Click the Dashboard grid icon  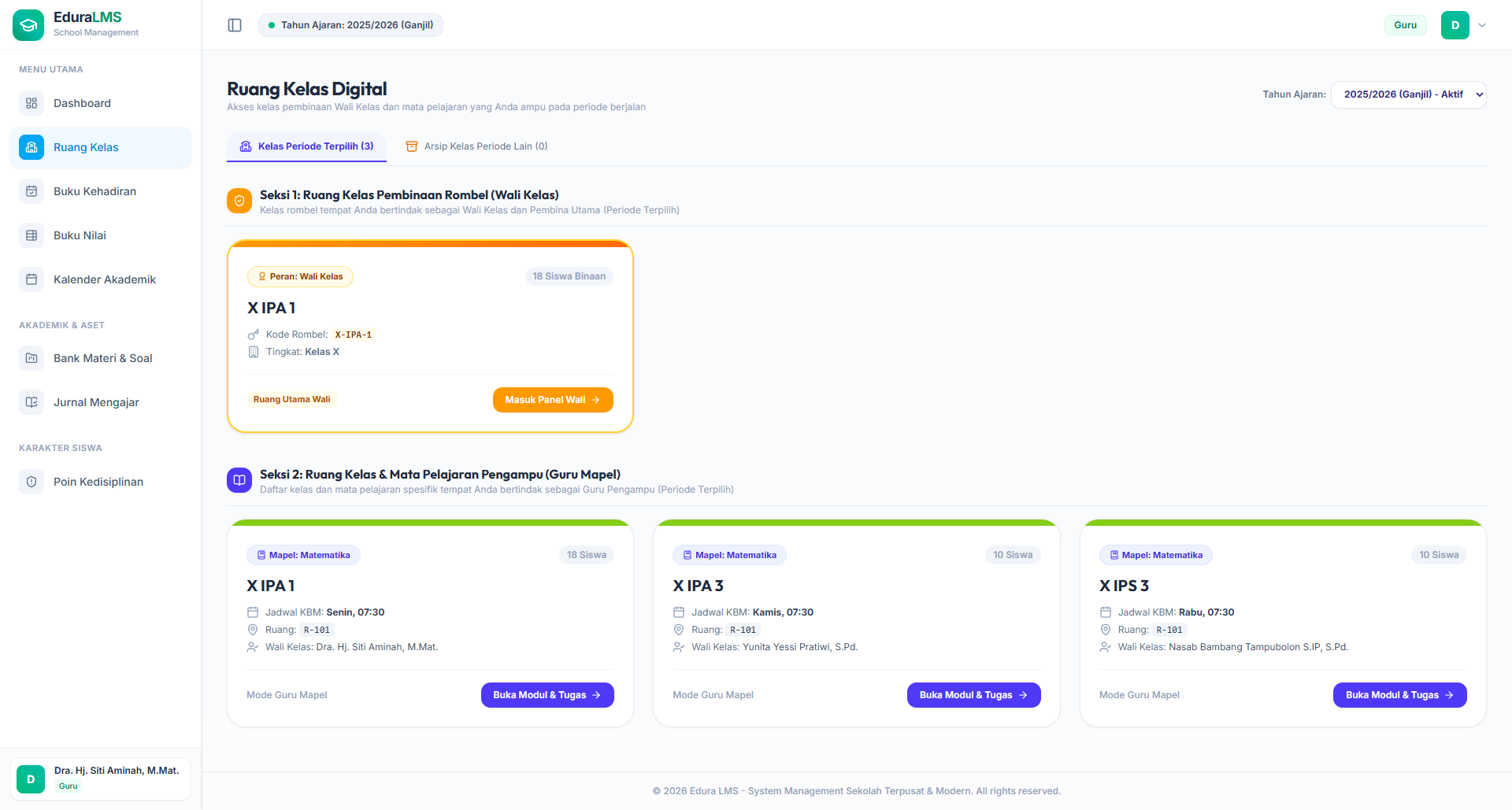point(31,103)
